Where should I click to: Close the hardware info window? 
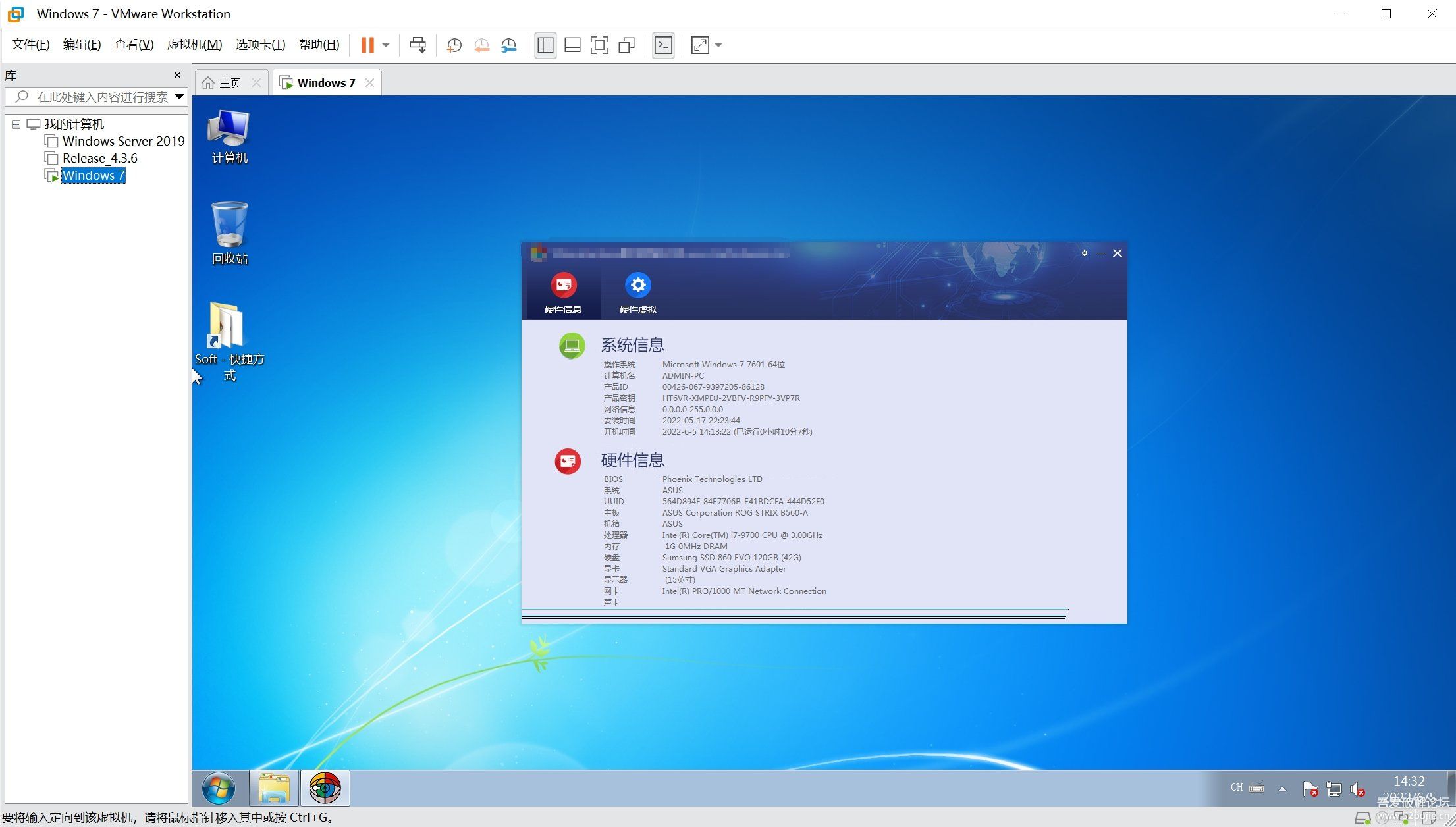(x=1118, y=253)
